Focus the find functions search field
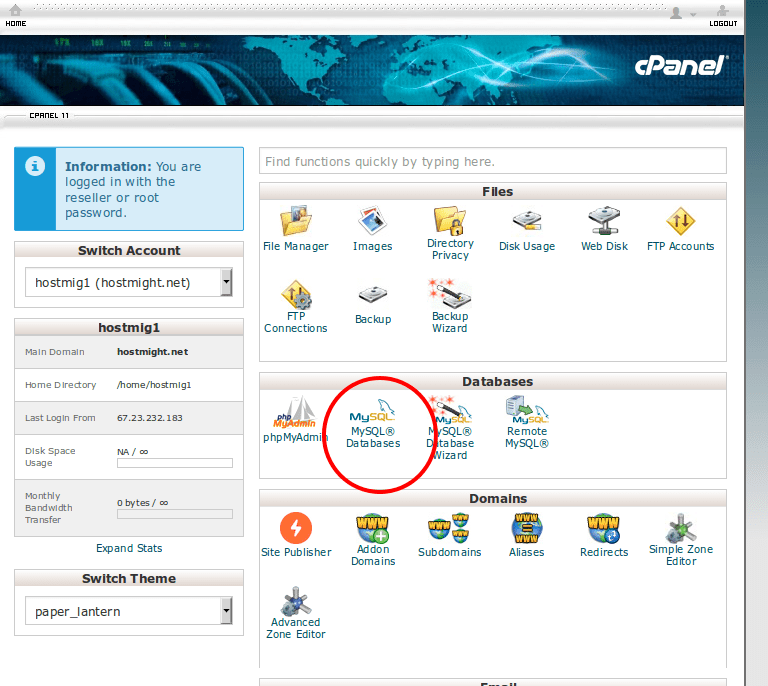 point(493,161)
